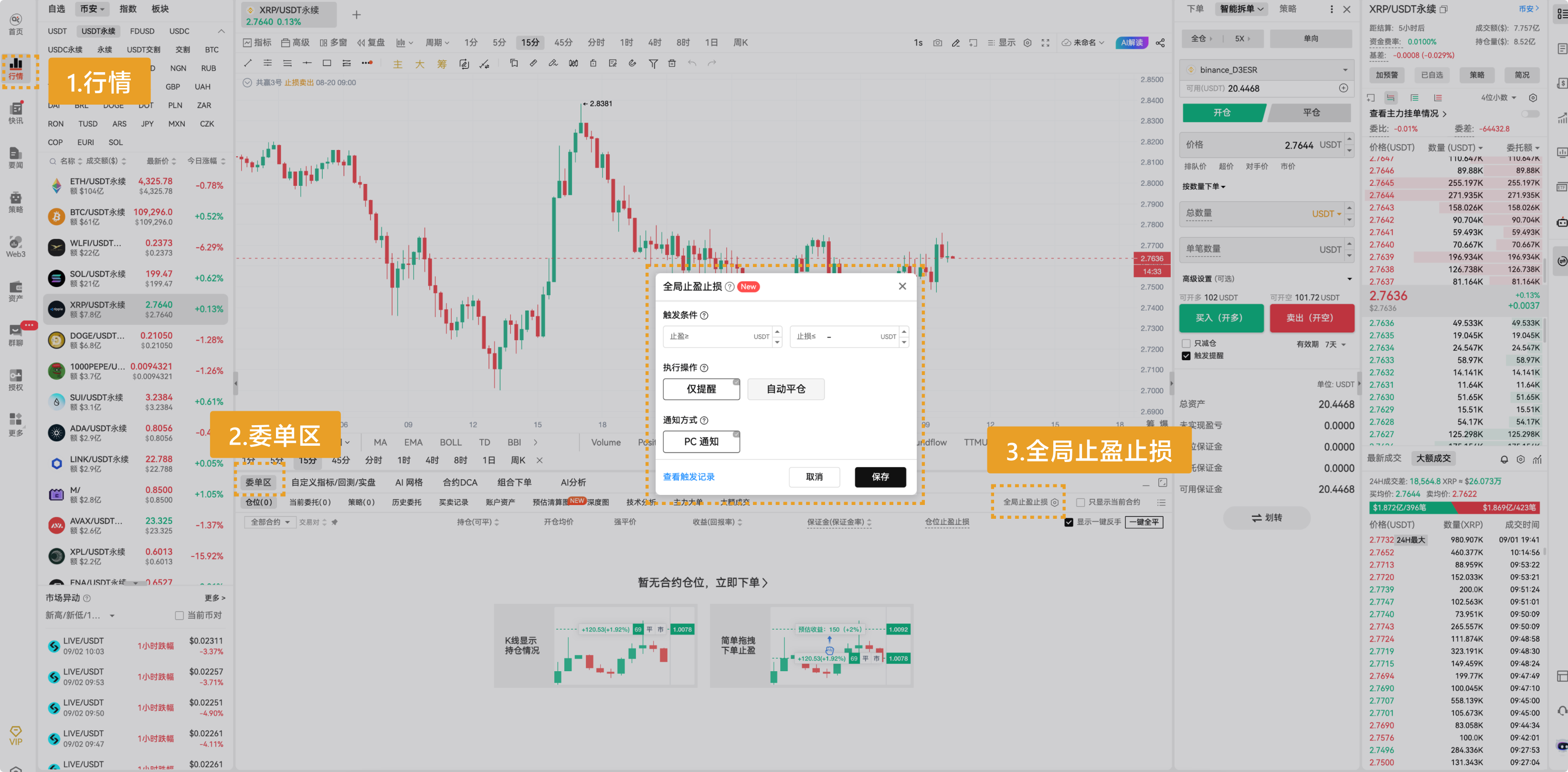Open the 智能拆单 order type dropdown
Screen dimensions: 1568x772
click(1241, 9)
